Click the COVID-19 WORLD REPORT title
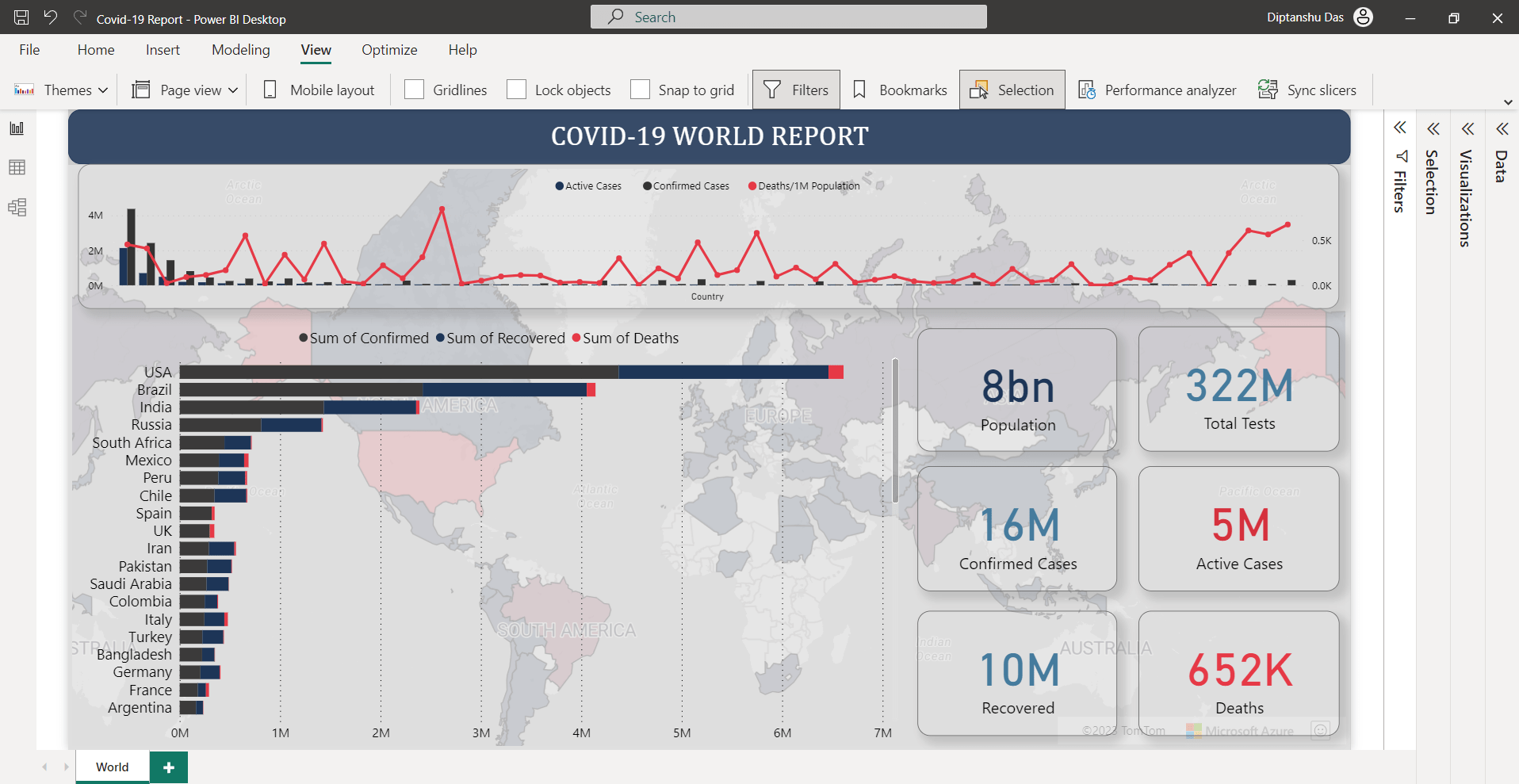 710,136
